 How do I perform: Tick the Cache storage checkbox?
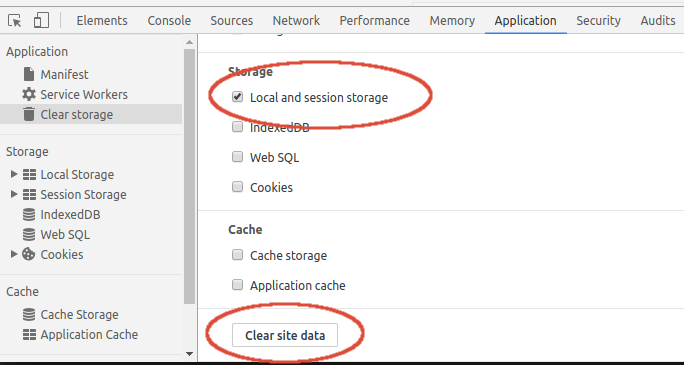[237, 255]
